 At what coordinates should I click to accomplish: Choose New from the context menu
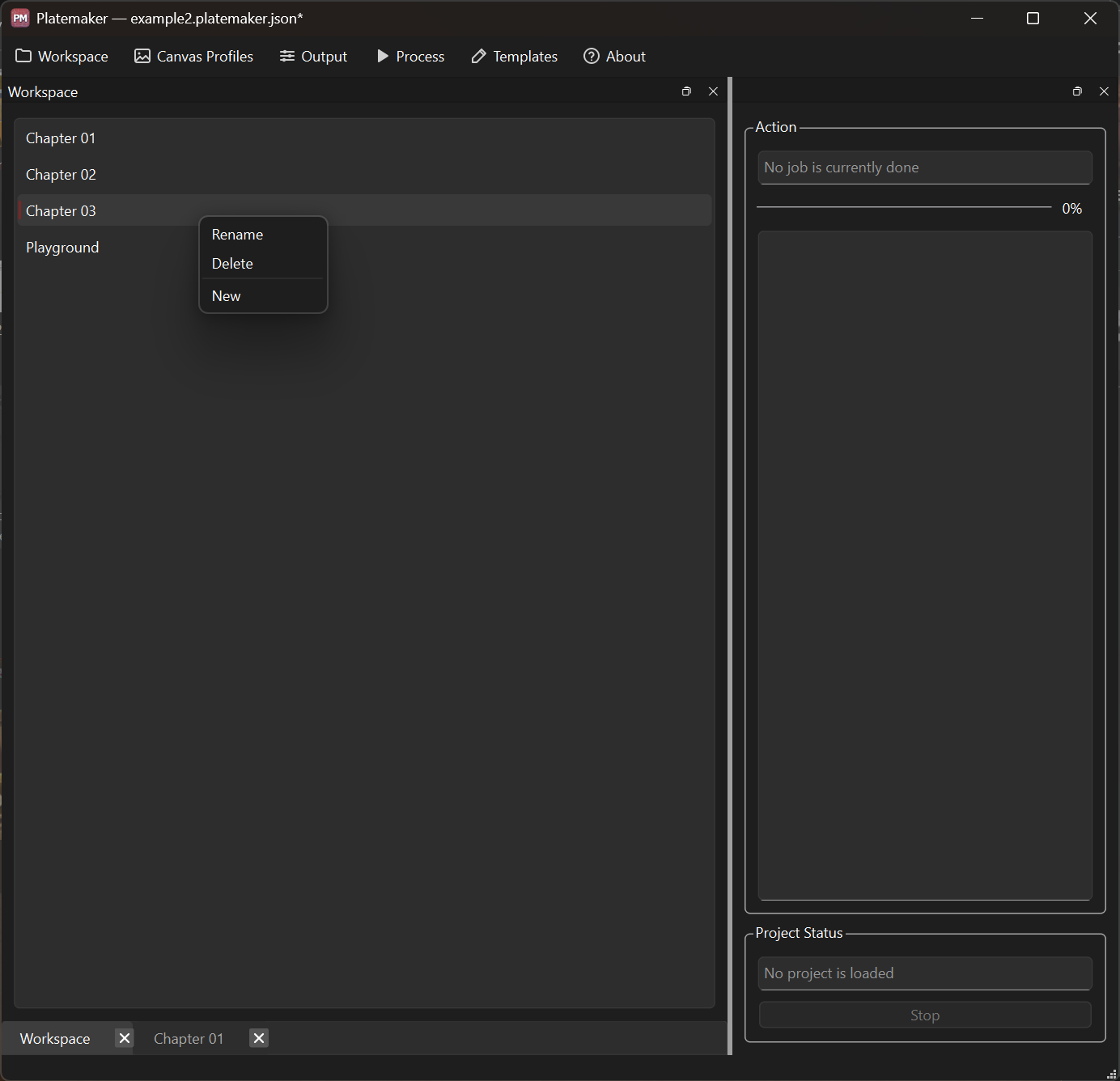(x=263, y=296)
